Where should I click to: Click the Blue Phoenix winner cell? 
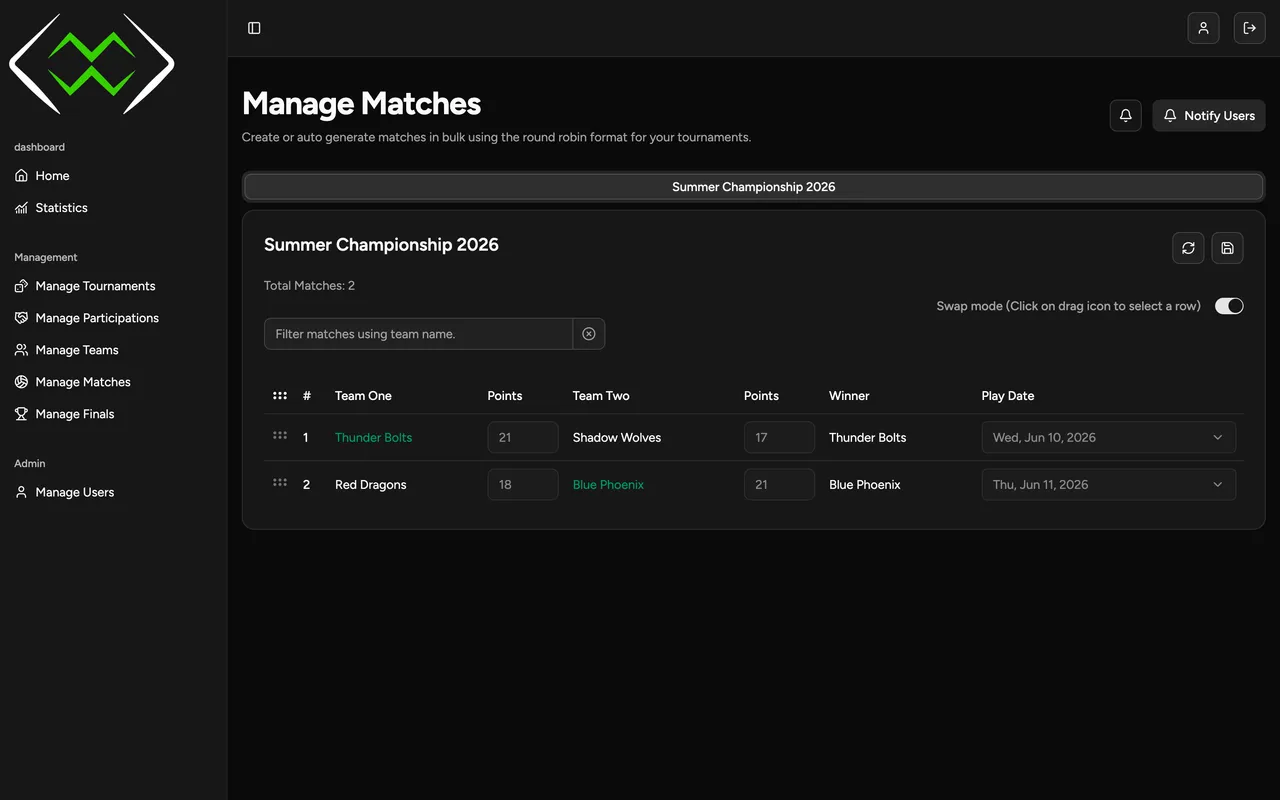(x=865, y=484)
